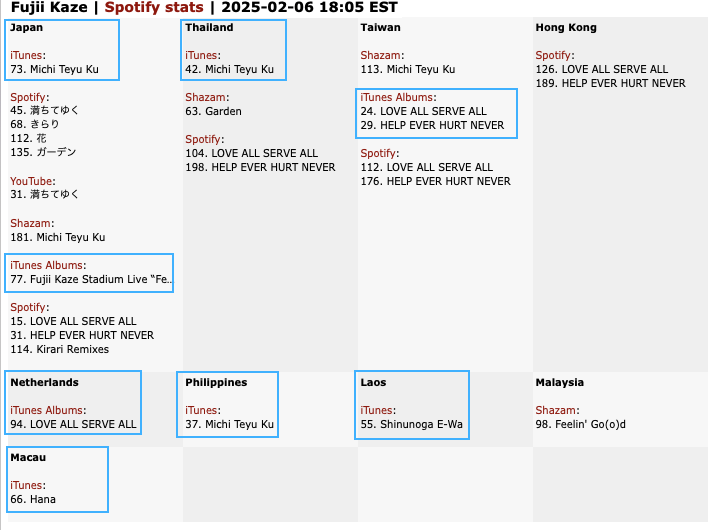Select the 2025-02-06 18:05 EST timestamp
This screenshot has width=709, height=530.
click(x=309, y=7)
